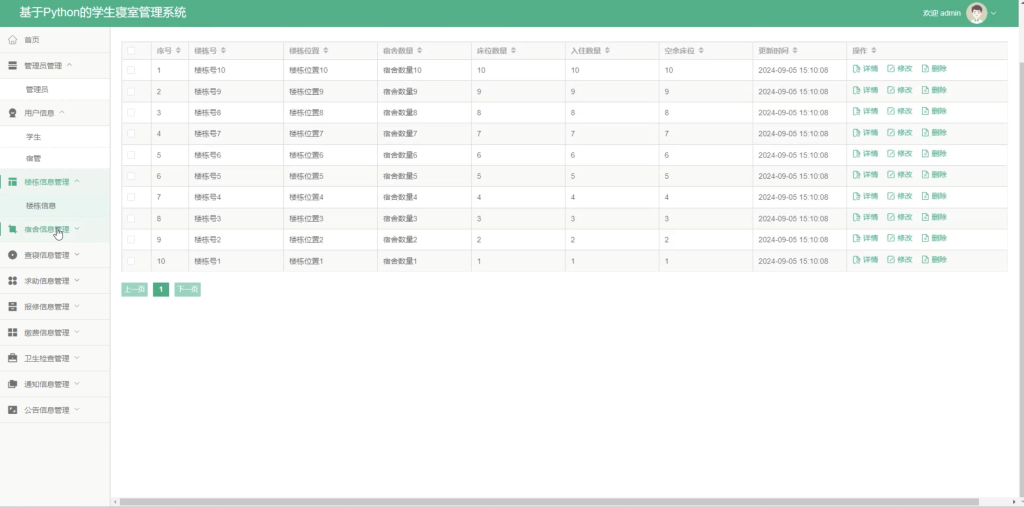Click the 宿舍信息管理 sidebar icon
This screenshot has width=1024, height=507.
[12, 229]
